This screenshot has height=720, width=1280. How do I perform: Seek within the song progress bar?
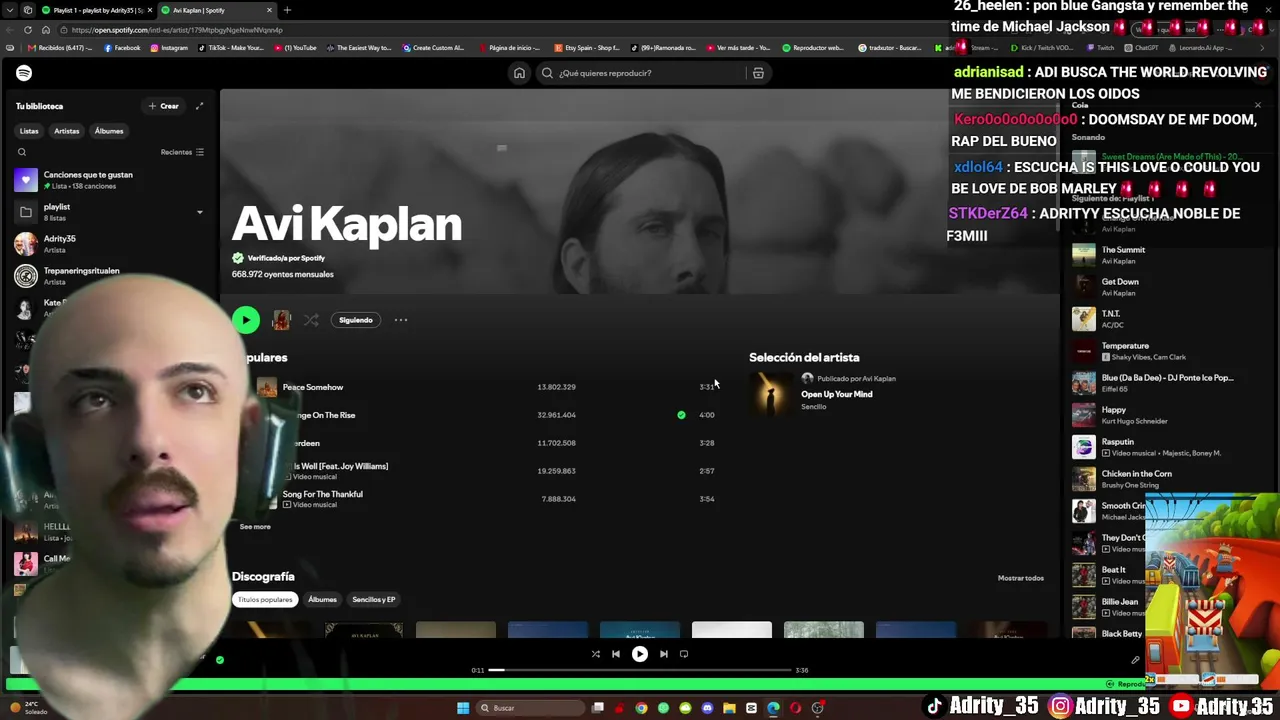click(640, 670)
